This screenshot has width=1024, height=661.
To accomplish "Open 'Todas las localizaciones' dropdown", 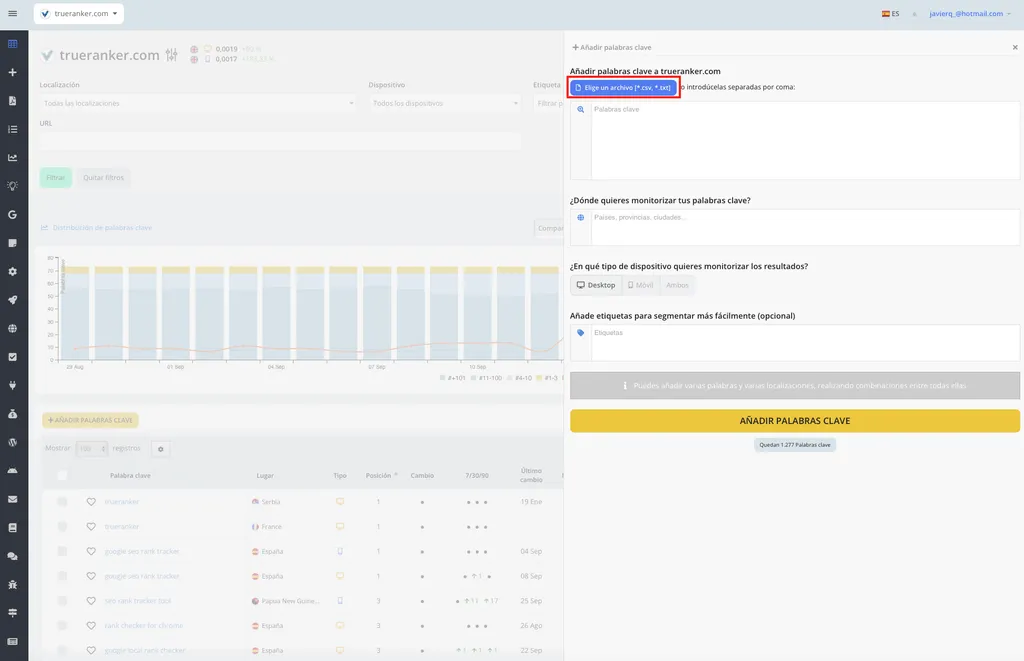I will (x=198, y=103).
